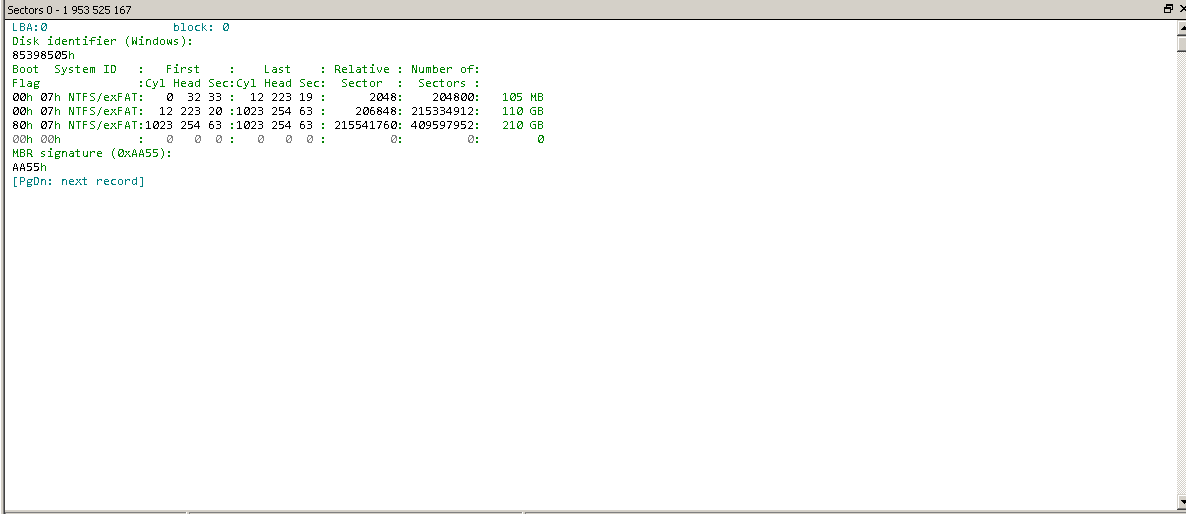
Task: Click the '210 GB' partition size
Action: tap(523, 125)
